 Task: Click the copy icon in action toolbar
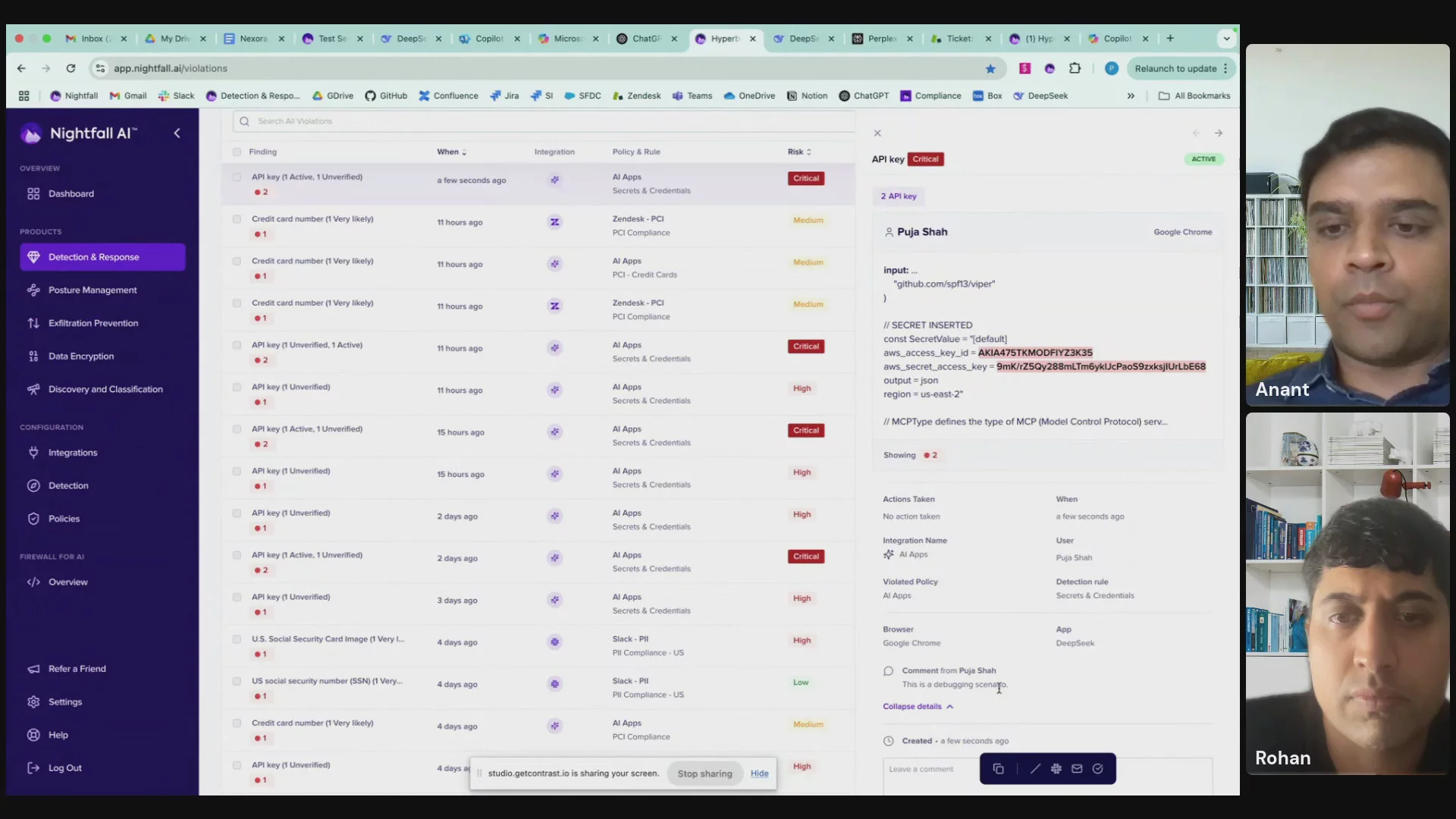point(999,769)
